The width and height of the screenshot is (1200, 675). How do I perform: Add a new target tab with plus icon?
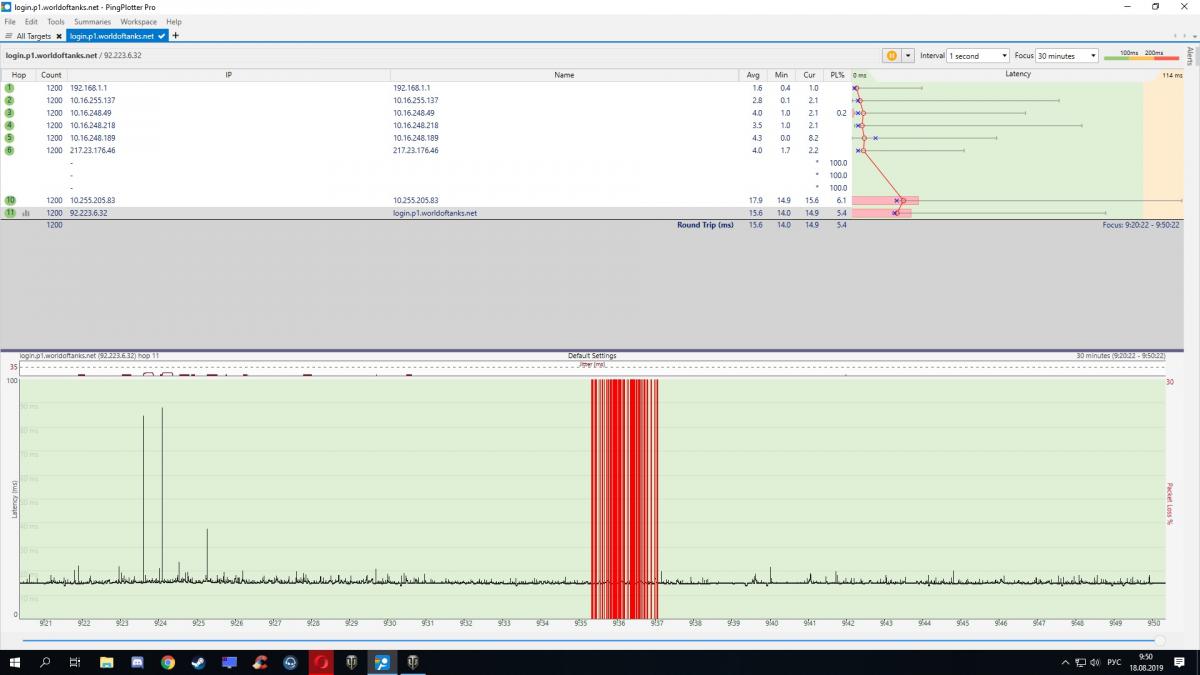(x=176, y=35)
